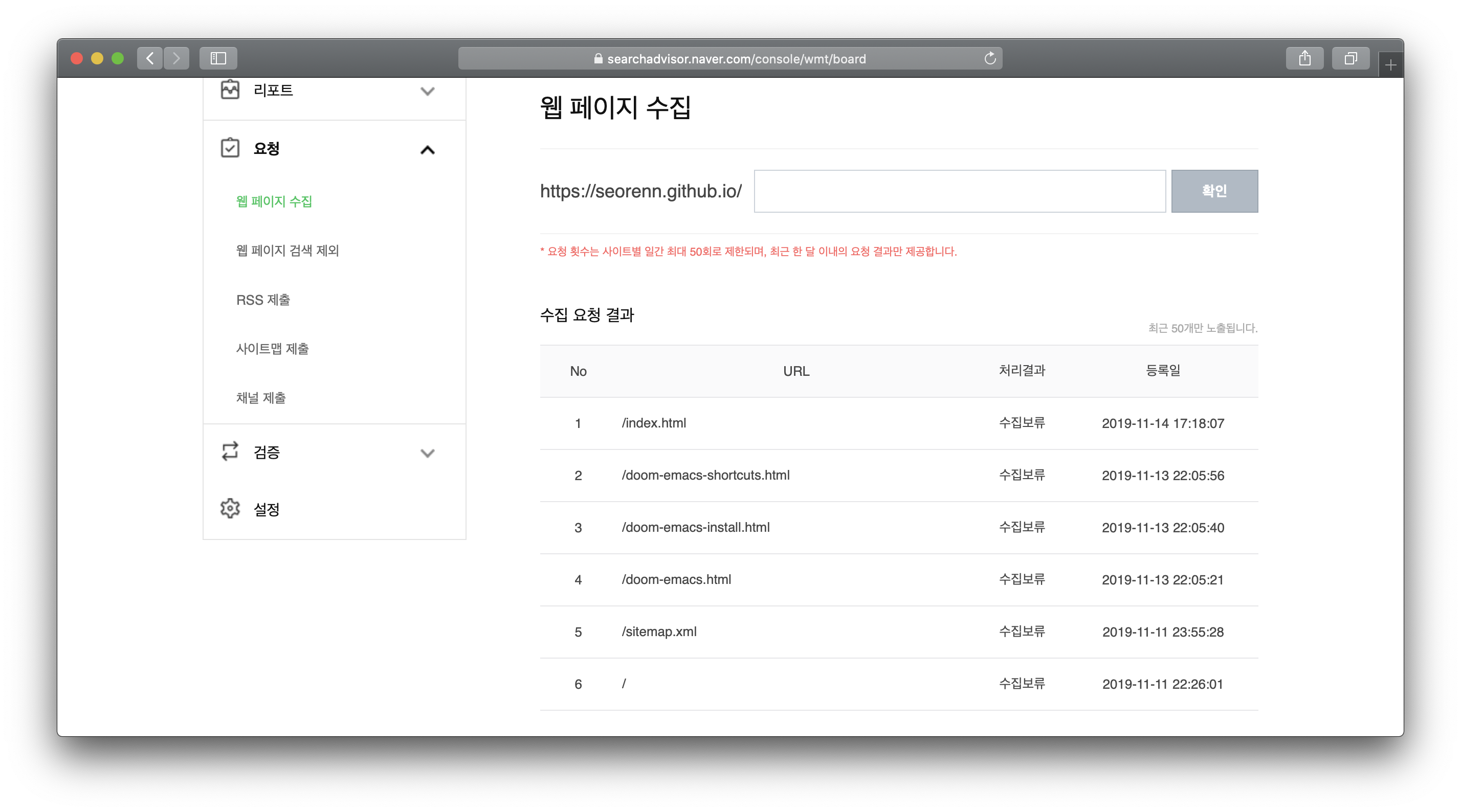The width and height of the screenshot is (1461, 812).
Task: Click the Safari share icon
Action: (x=1304, y=58)
